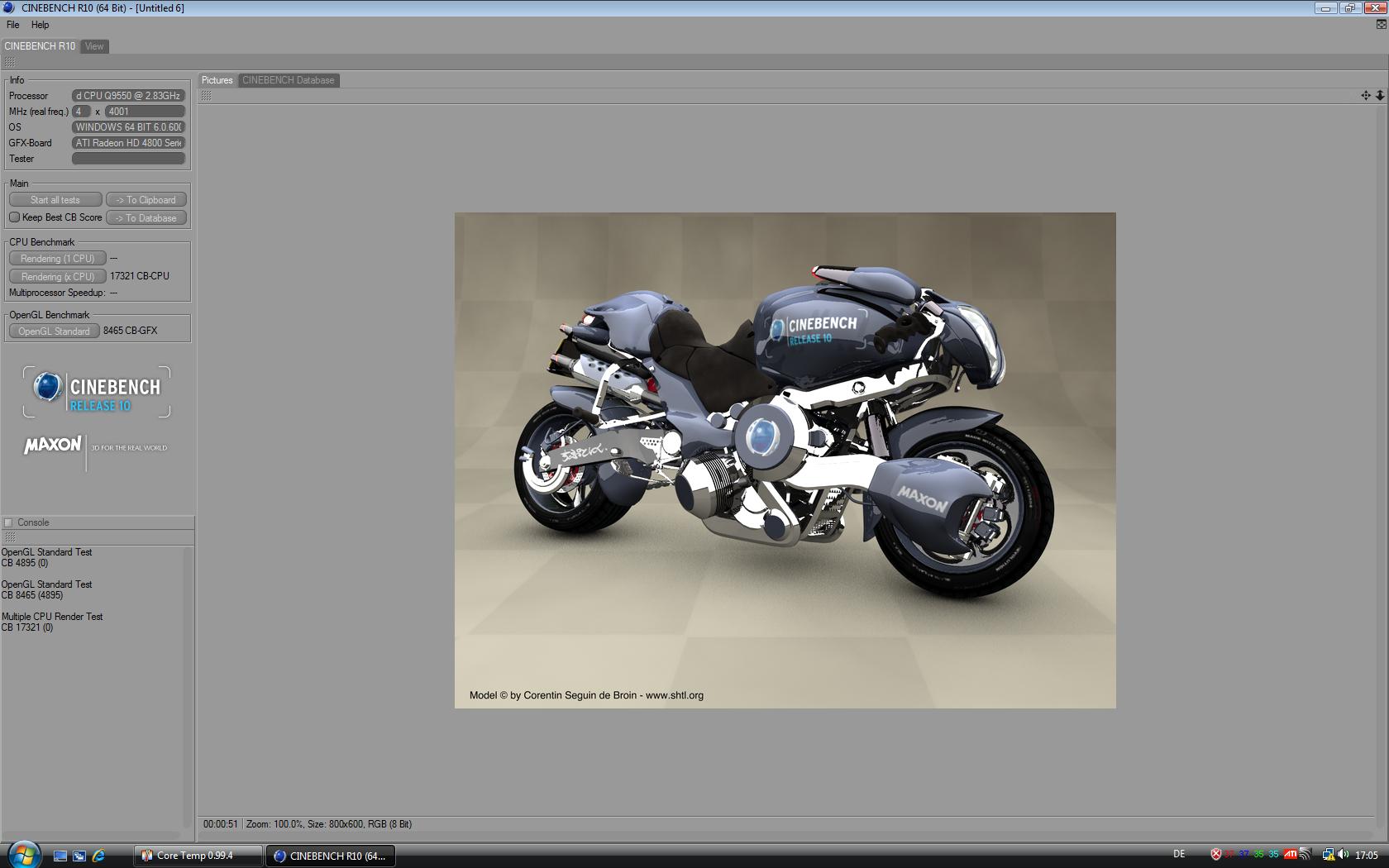This screenshot has width=1389, height=868.
Task: Click the Show Desktop quick launch icon
Action: coord(60,856)
